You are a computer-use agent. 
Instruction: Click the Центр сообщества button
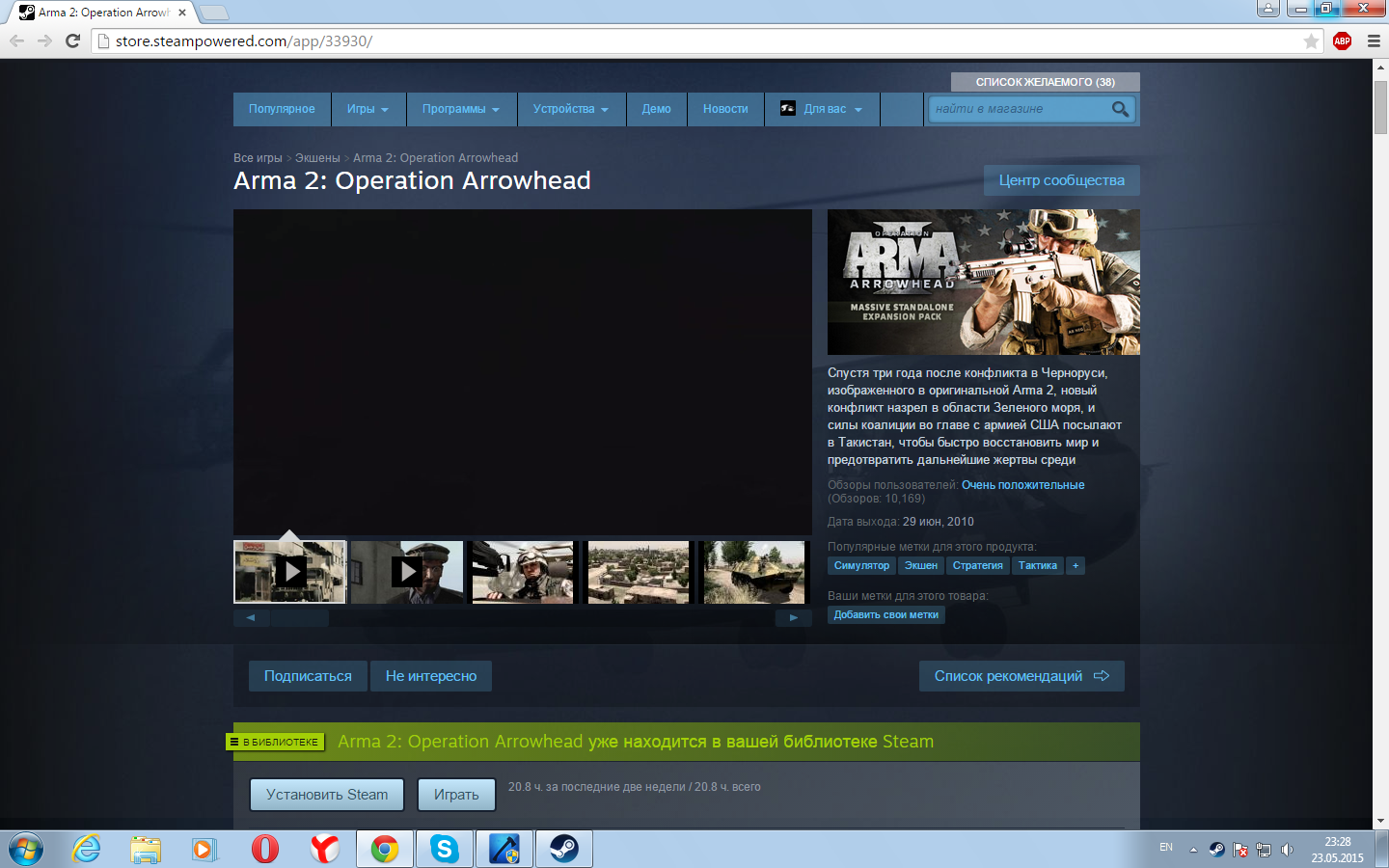pos(1062,180)
